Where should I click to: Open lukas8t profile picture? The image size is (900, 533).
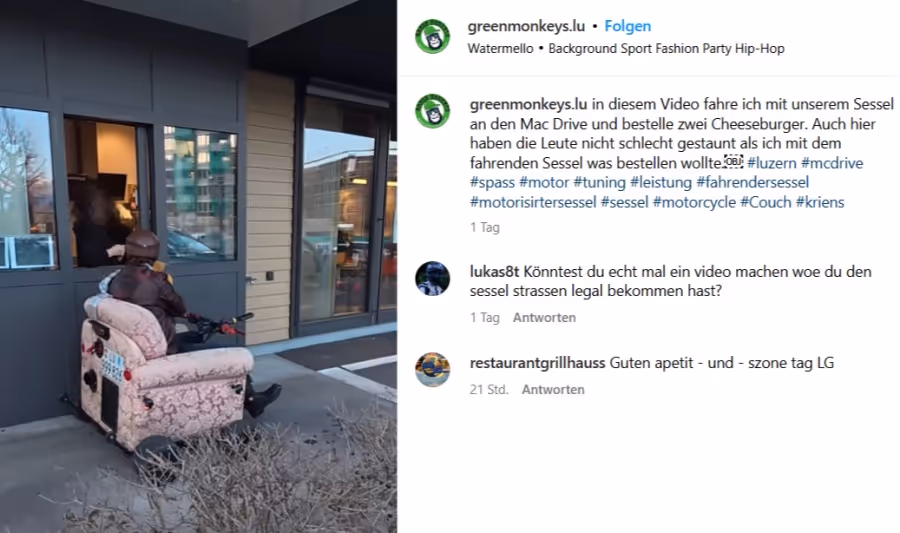point(432,278)
